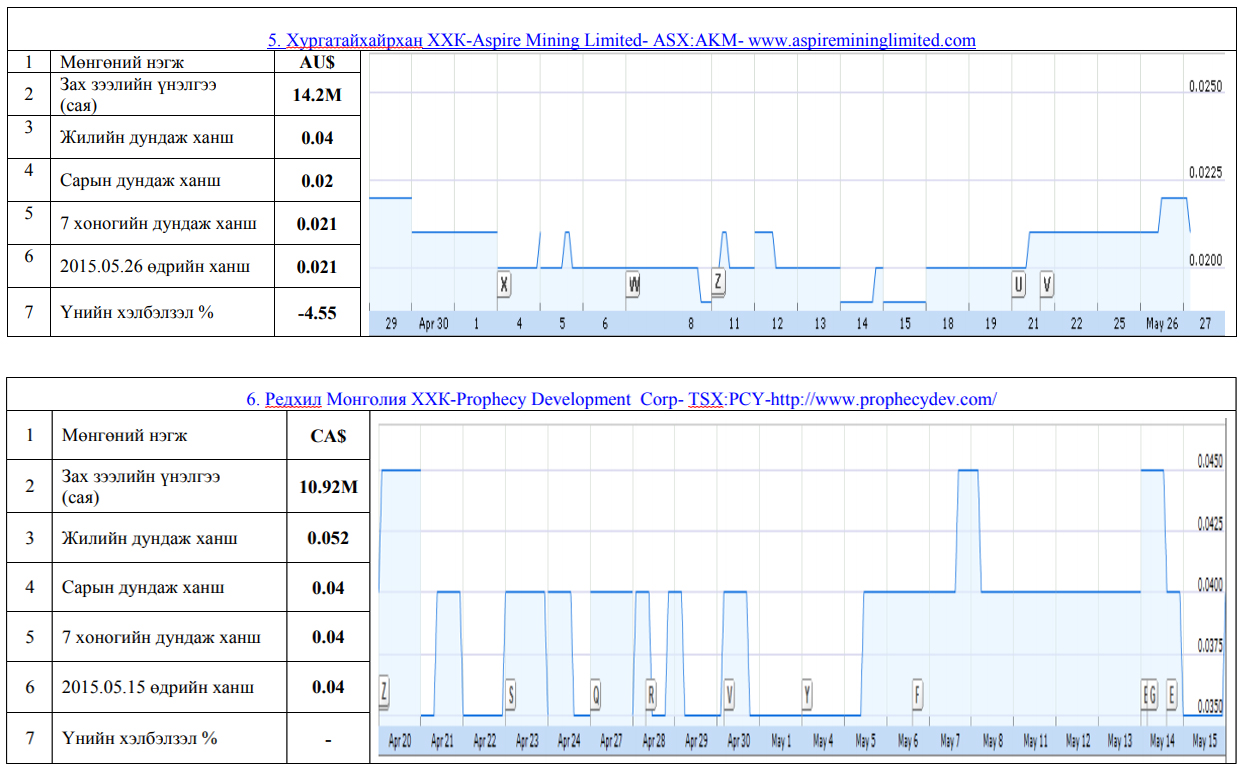Viewport: 1244px width, 768px height.
Task: Click the Z marker in Aspire Mining chart
Action: coord(718,283)
